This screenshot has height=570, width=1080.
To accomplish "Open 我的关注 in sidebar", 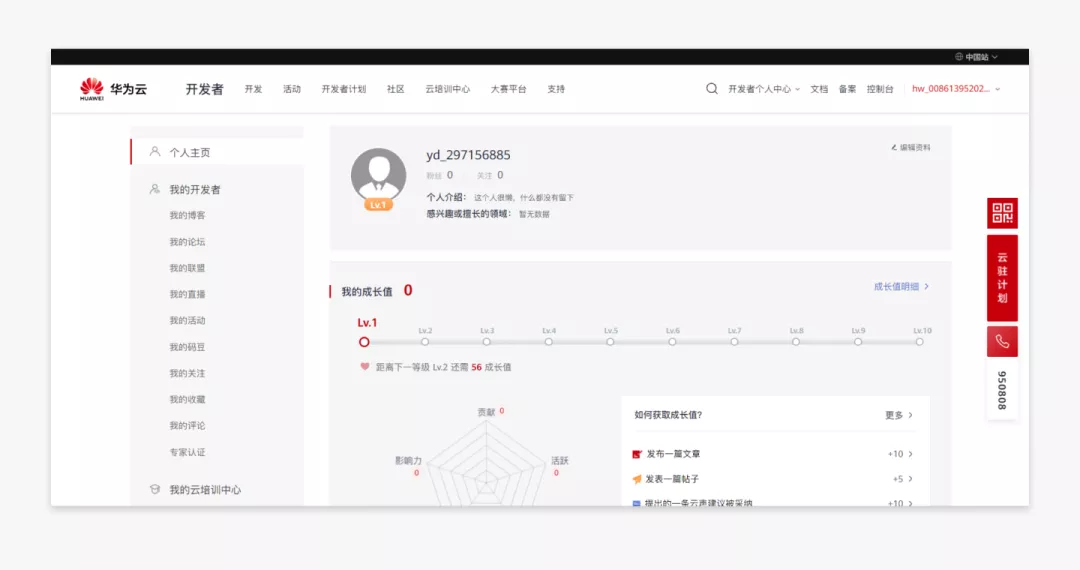I will tap(187, 373).
